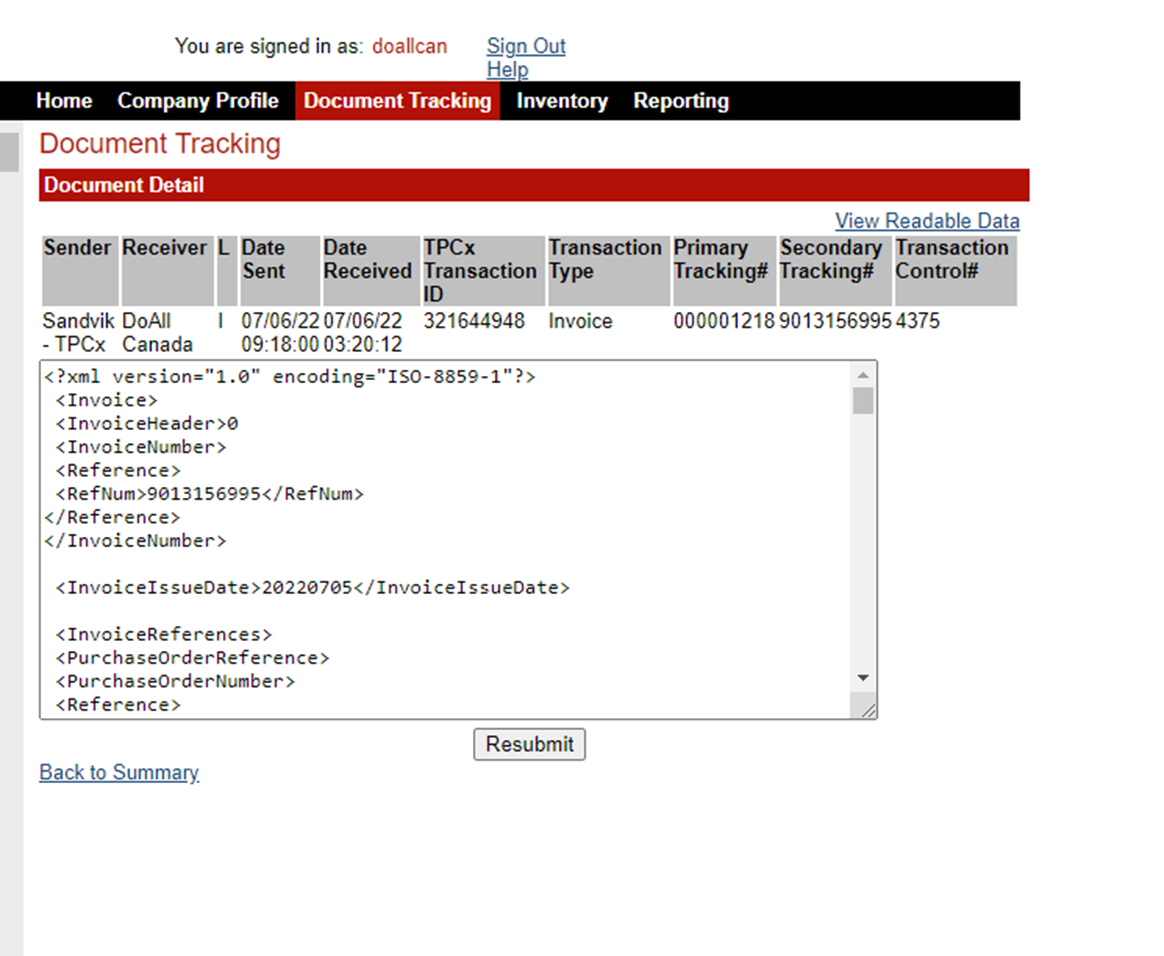Open the Home menu item

coord(64,101)
